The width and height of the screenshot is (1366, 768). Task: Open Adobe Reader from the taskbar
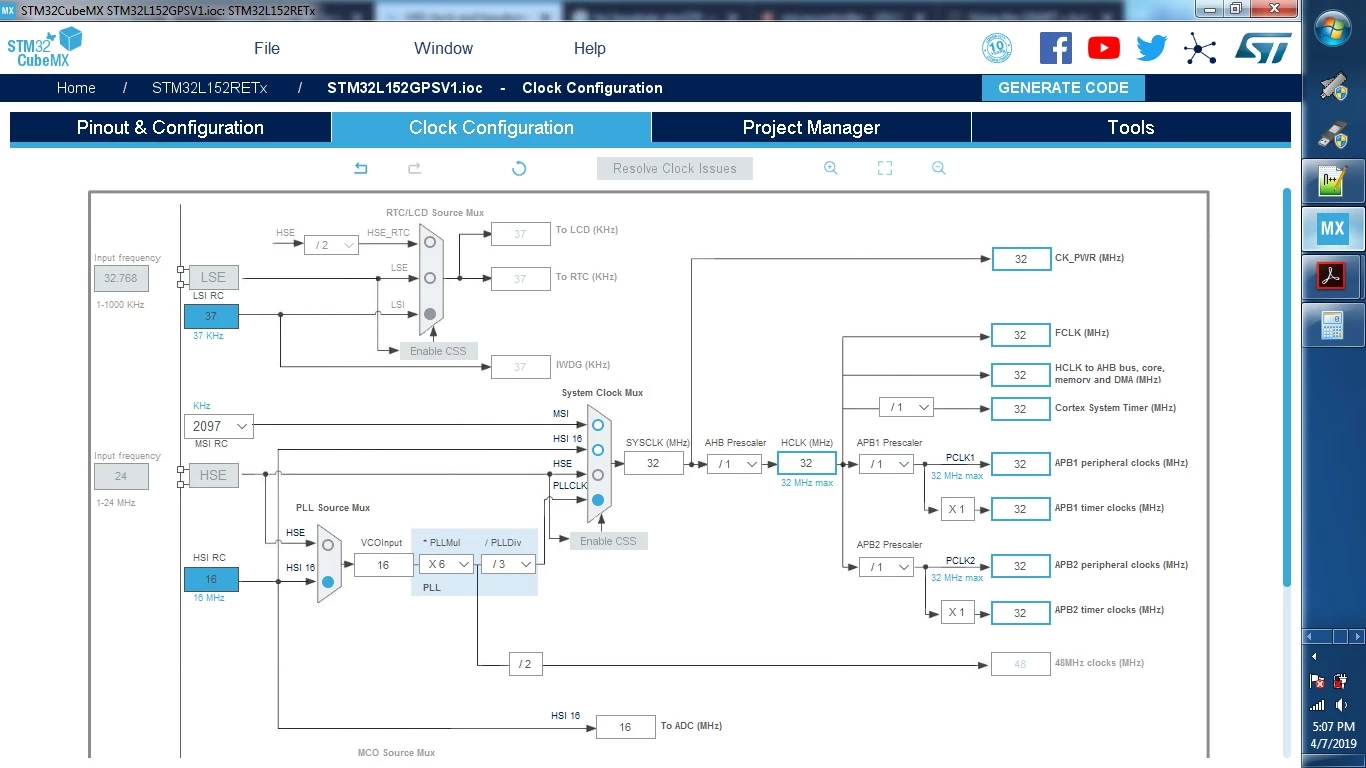(x=1333, y=276)
